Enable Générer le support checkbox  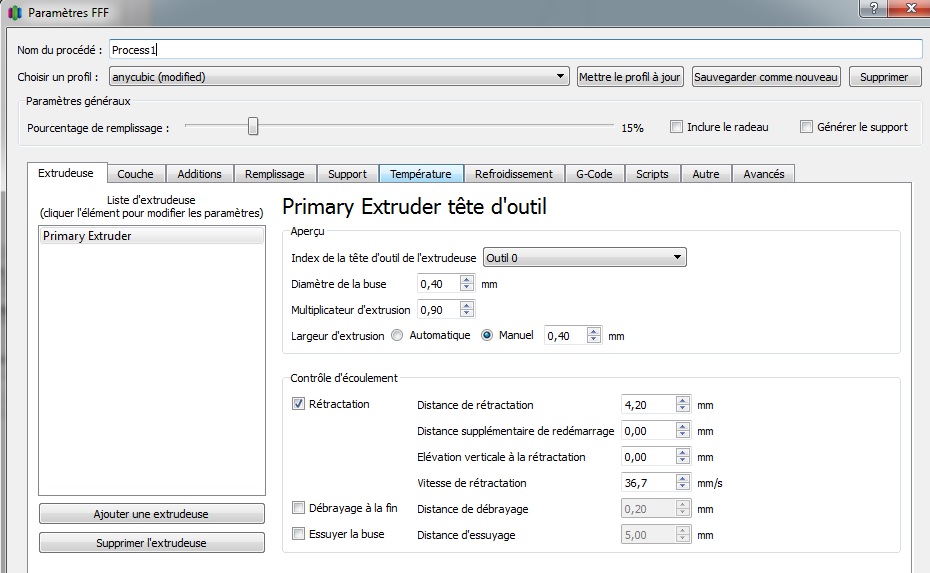[806, 126]
